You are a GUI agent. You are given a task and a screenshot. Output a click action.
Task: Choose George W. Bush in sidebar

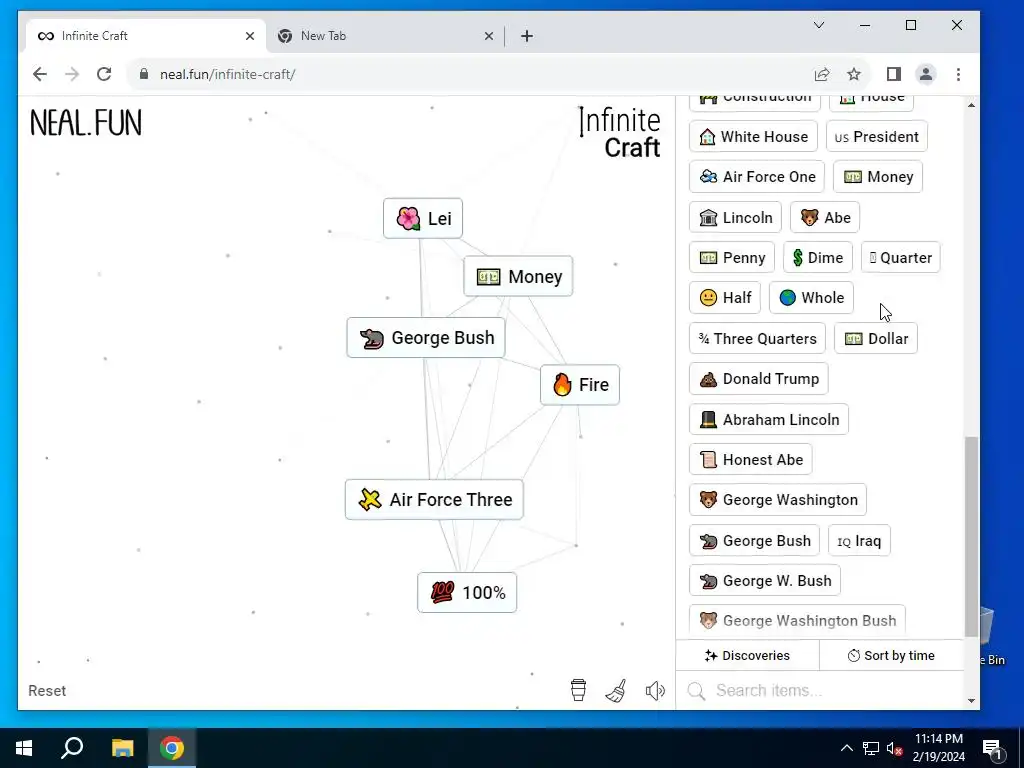point(765,581)
